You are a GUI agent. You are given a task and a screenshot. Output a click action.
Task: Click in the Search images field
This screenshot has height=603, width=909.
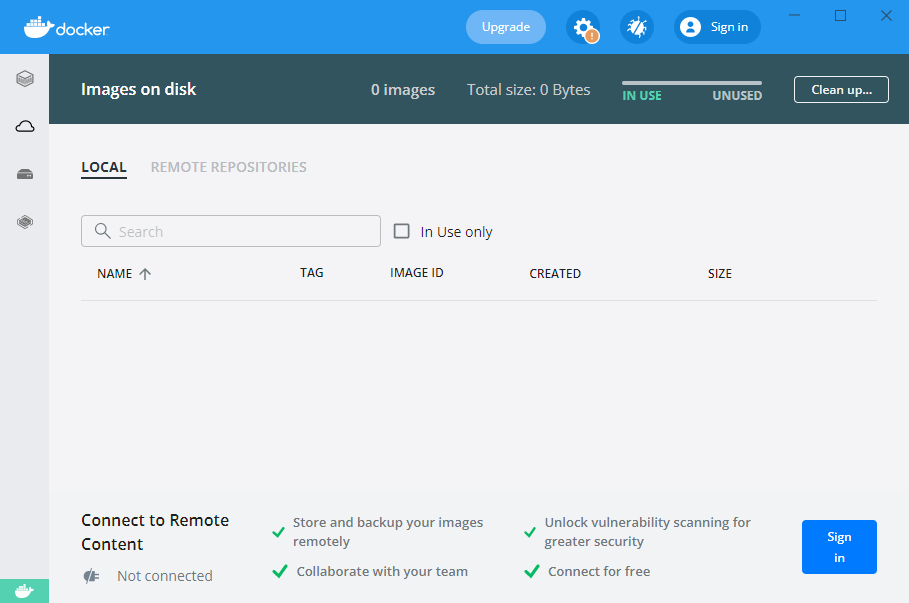coord(231,231)
